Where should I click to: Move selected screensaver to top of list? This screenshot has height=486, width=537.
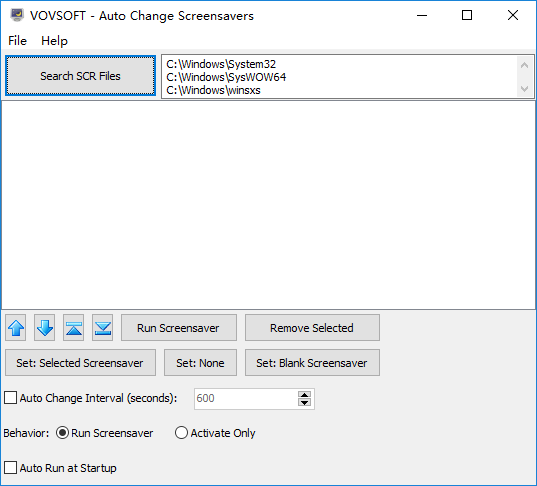(74, 328)
